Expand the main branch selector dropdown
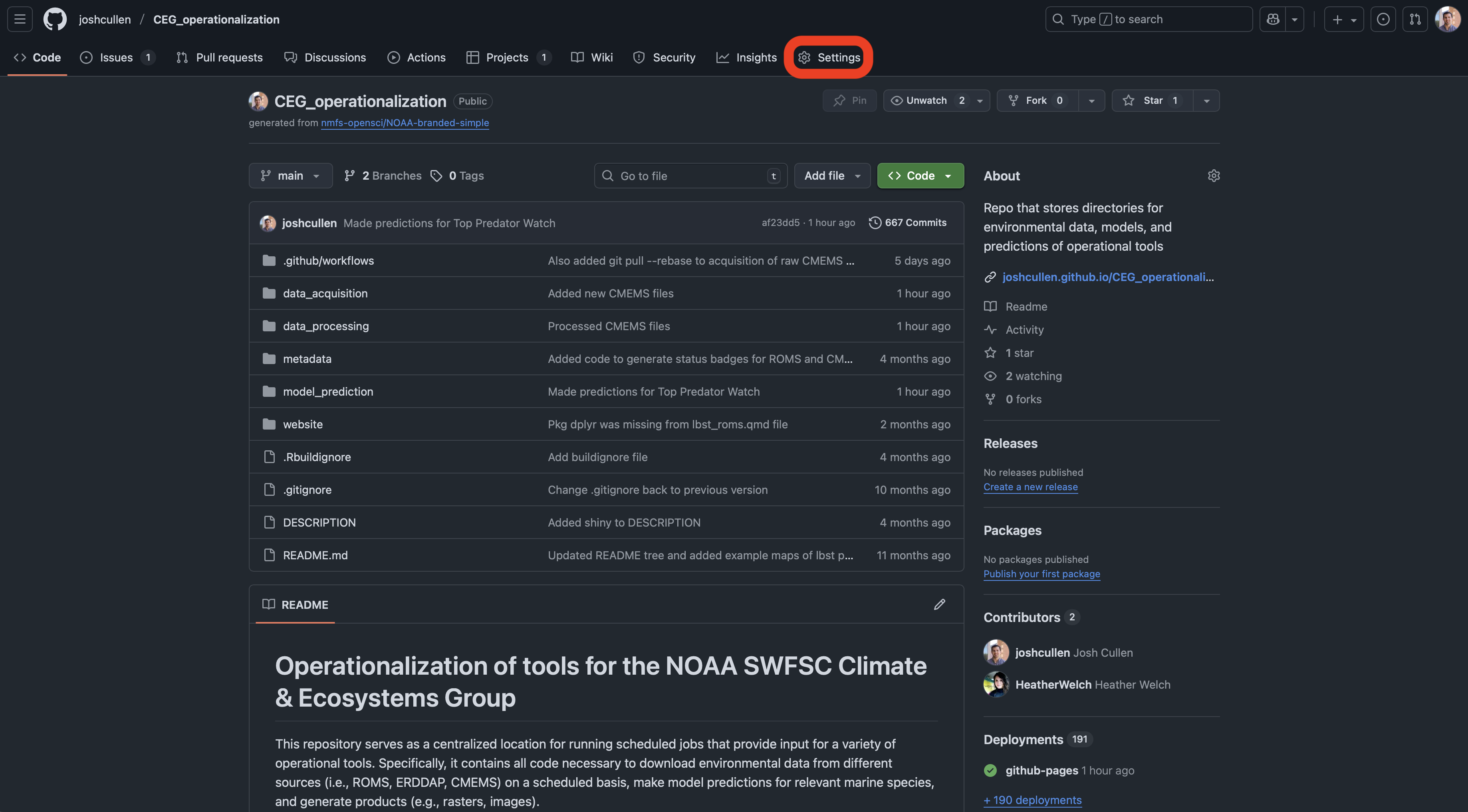 (x=290, y=176)
